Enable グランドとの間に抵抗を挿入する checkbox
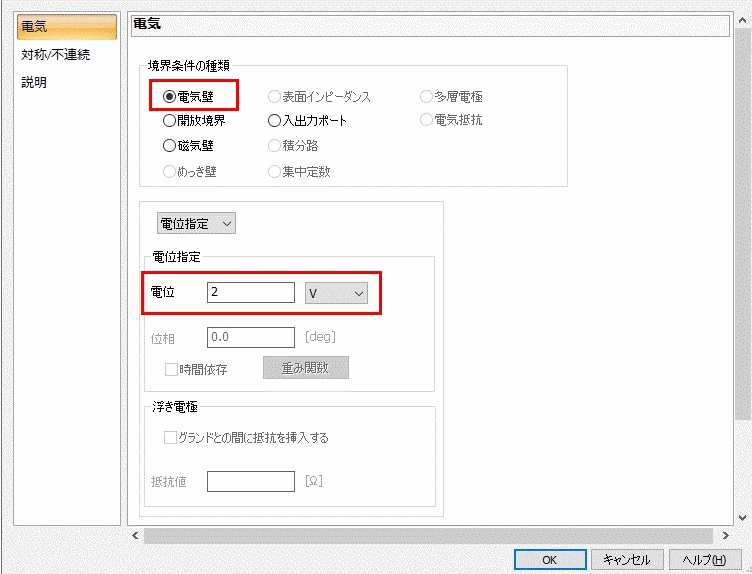The image size is (752, 574). tap(172, 437)
